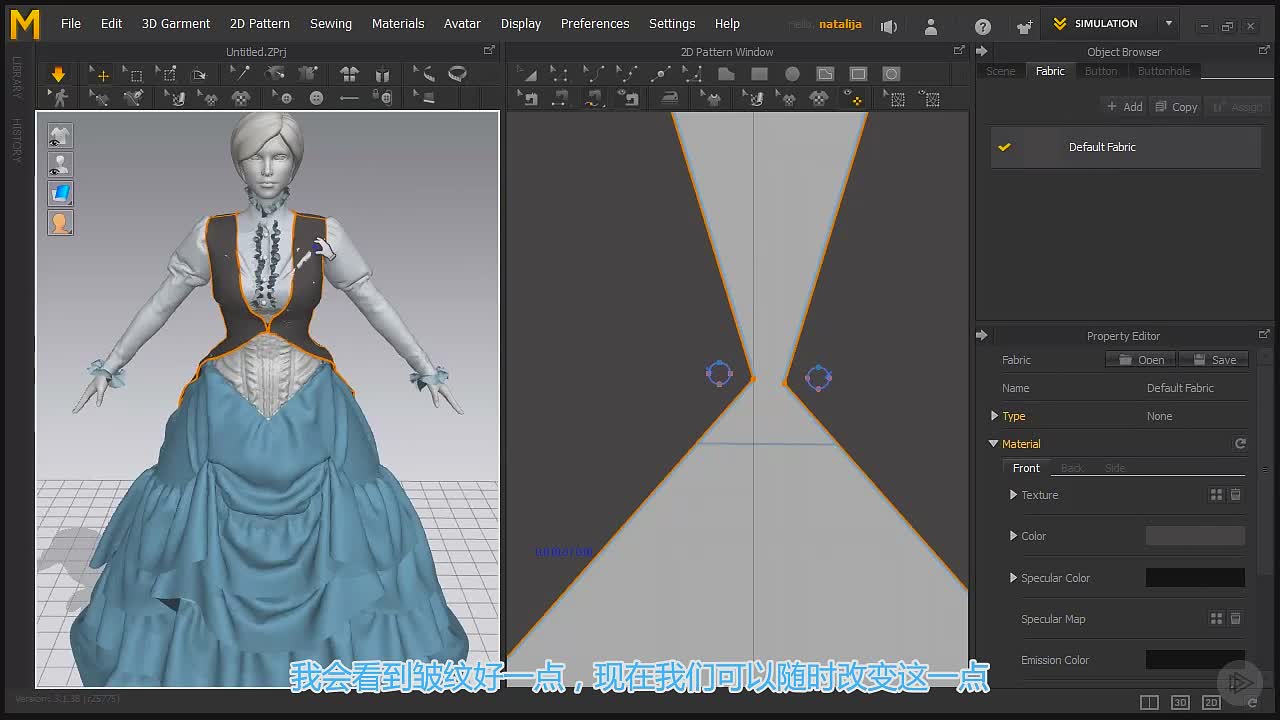Collapse the Material section
The width and height of the screenshot is (1280, 720).
click(x=993, y=444)
